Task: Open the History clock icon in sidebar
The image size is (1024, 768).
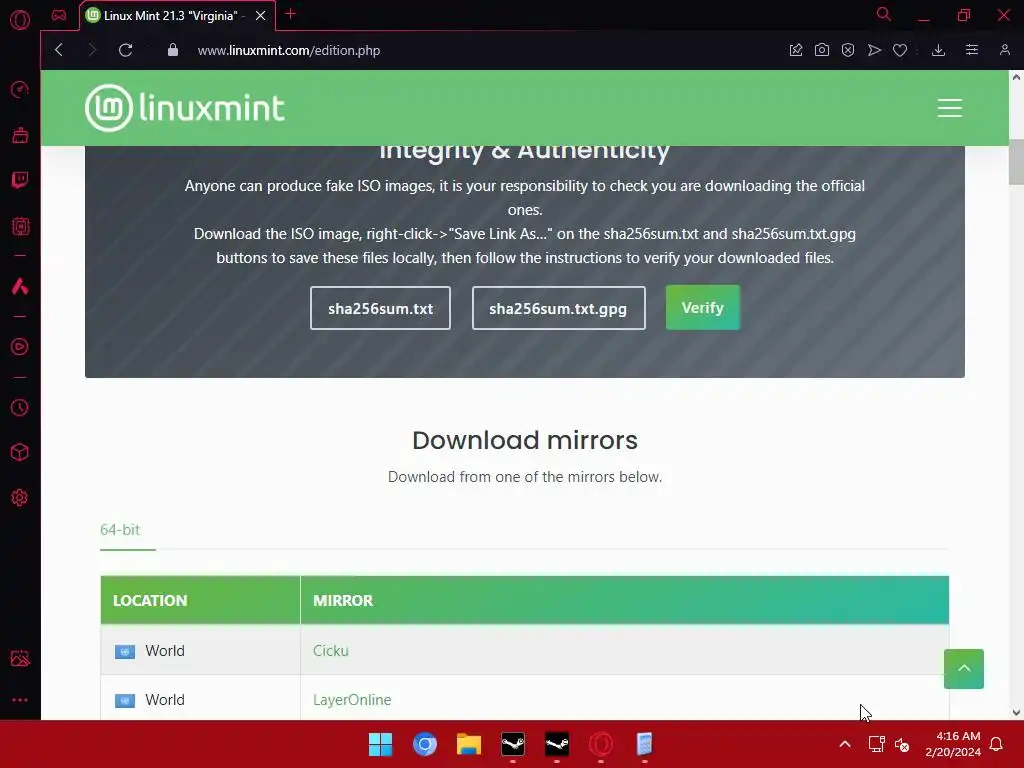Action: [20, 408]
